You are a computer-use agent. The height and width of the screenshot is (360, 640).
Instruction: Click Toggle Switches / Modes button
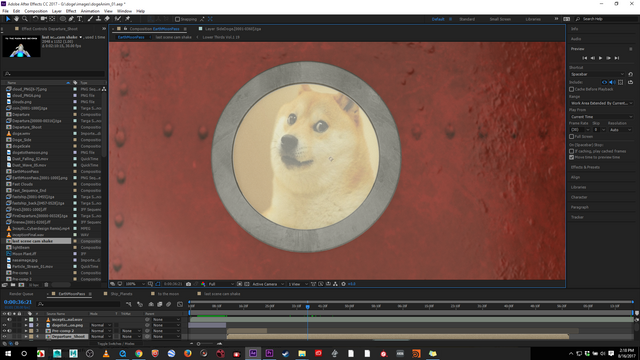pyautogui.click(x=116, y=344)
